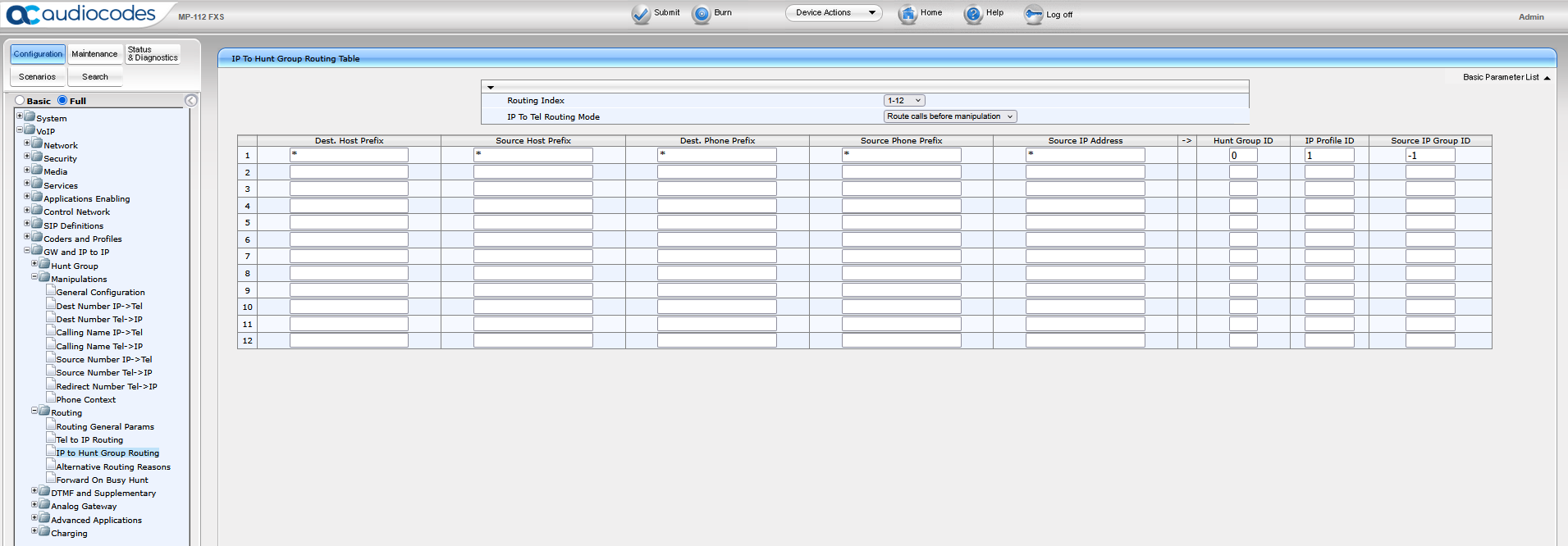1568x546 pixels.
Task: Click row 1 Hunt Group ID field
Action: tap(1242, 156)
